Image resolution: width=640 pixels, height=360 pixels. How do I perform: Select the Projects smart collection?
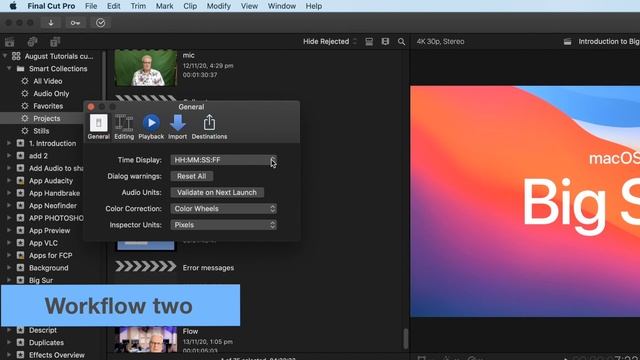pyautogui.click(x=47, y=118)
